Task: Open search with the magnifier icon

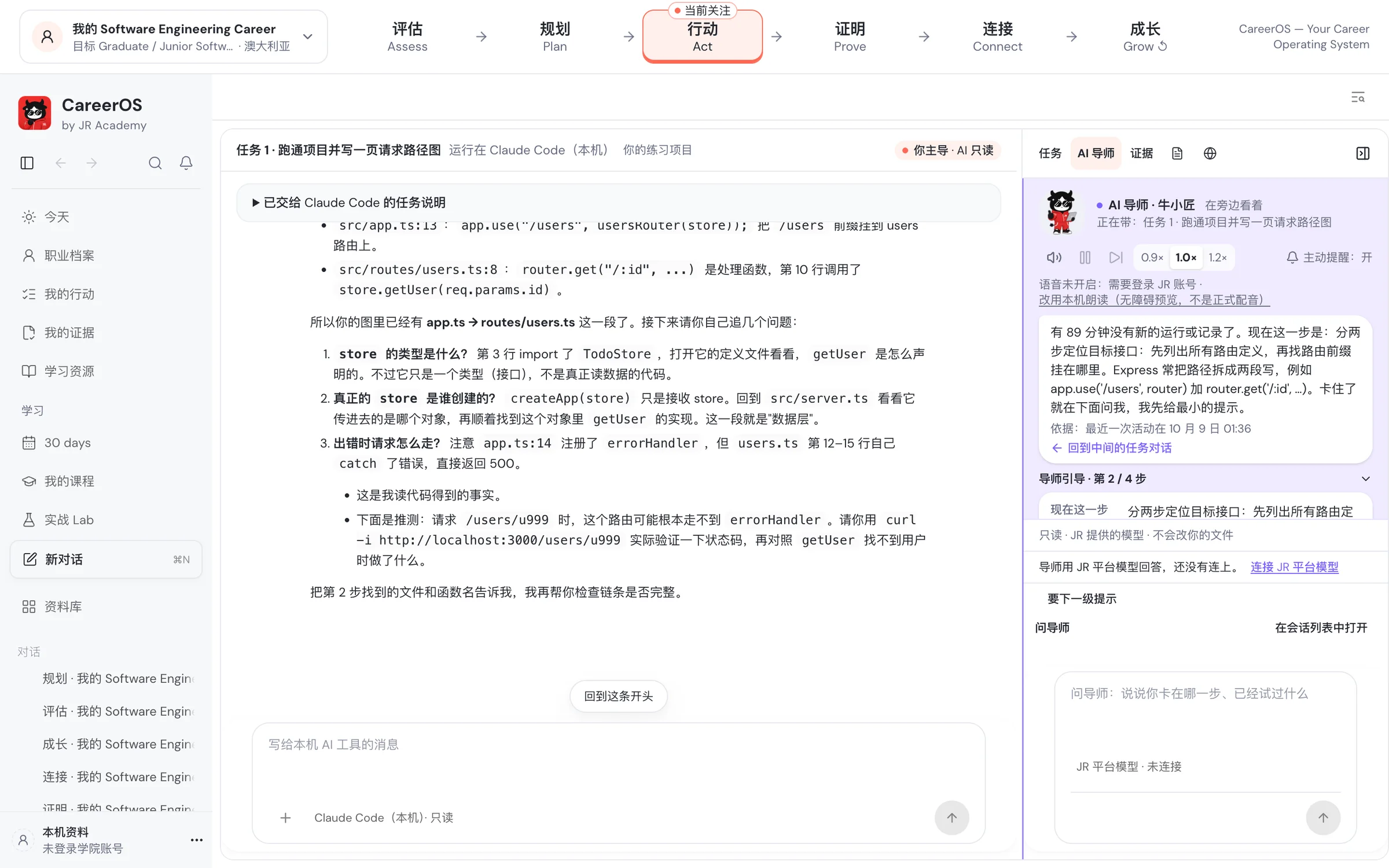Action: 155,163
